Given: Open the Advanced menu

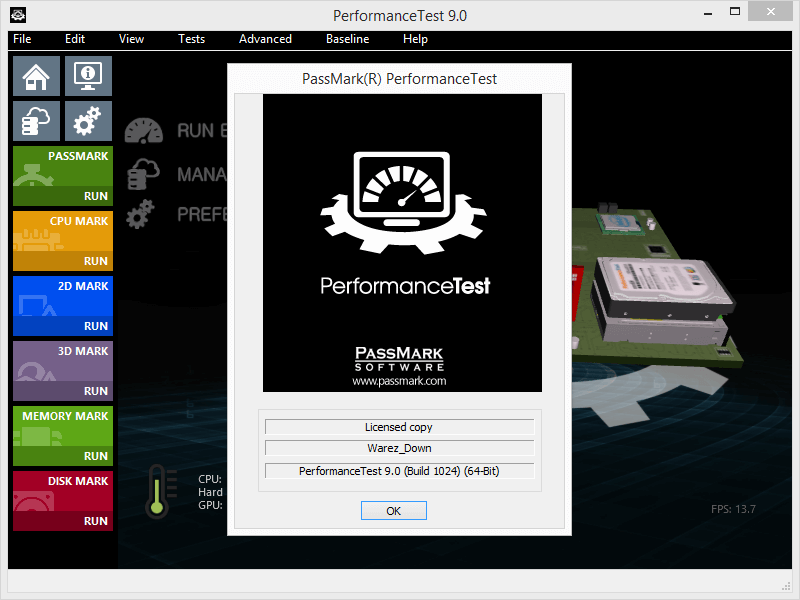Looking at the screenshot, I should click(x=265, y=39).
